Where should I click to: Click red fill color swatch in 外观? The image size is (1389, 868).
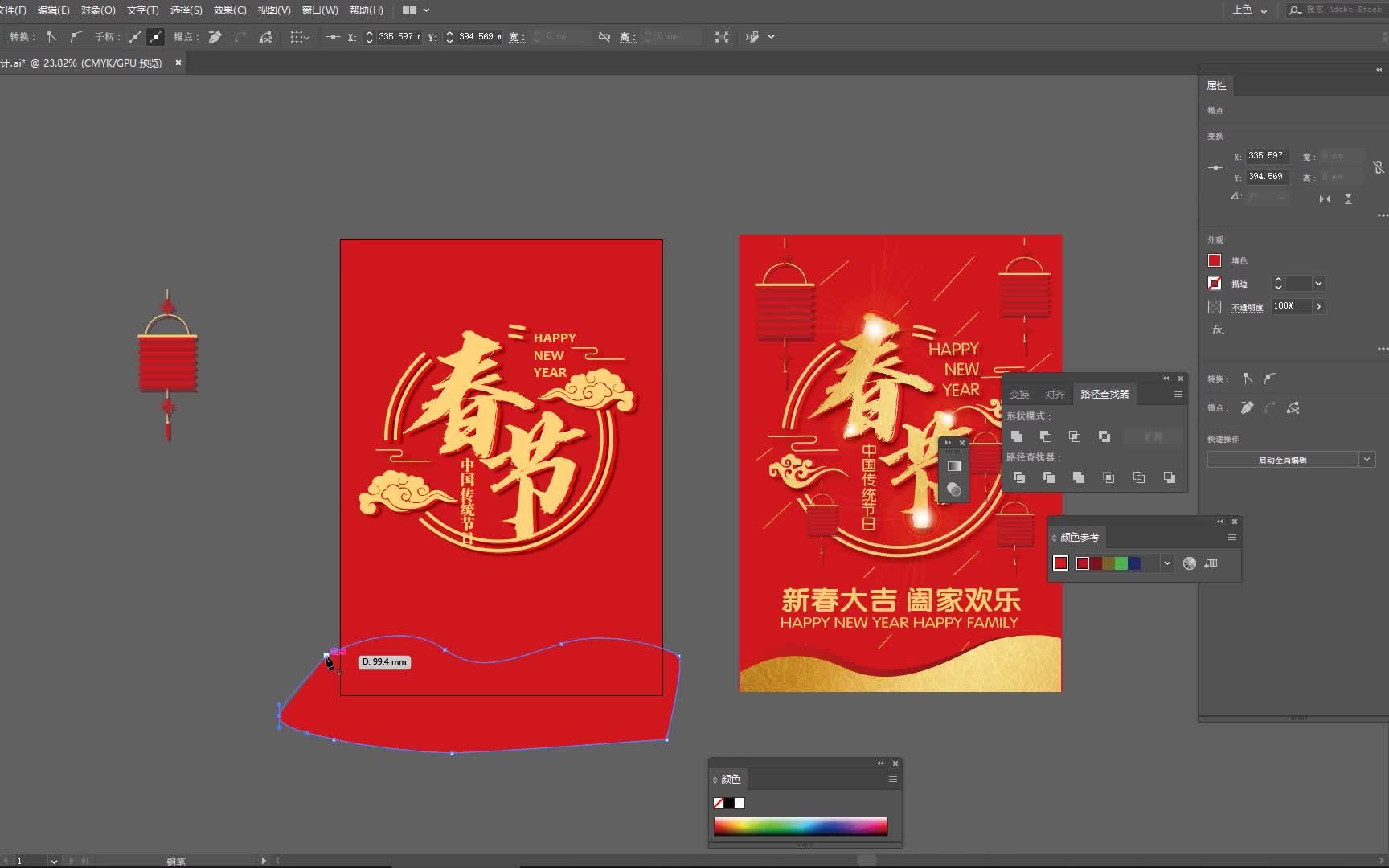[1215, 260]
